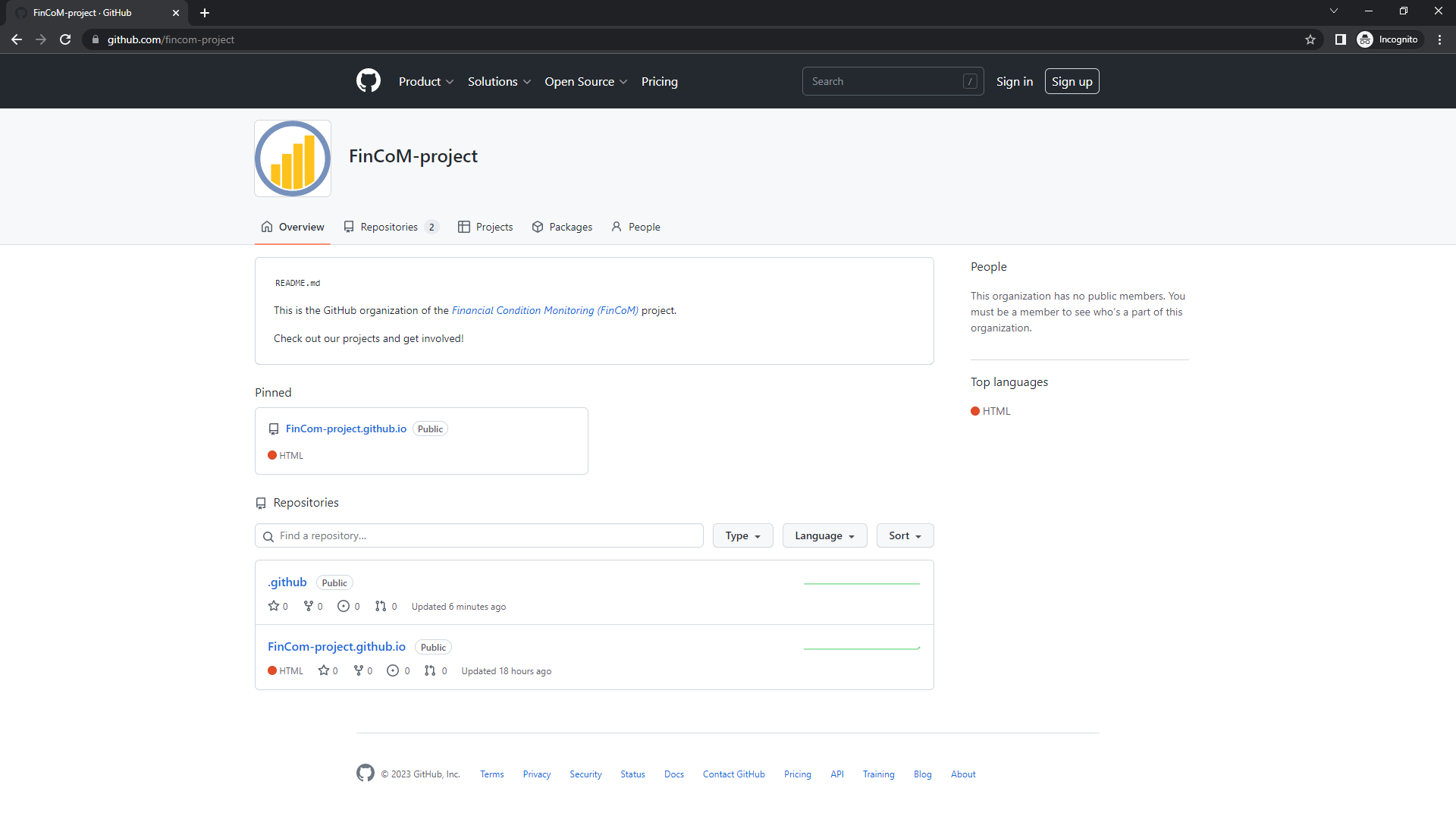Viewport: 1456px width, 835px height.
Task: Click pull requests count of FinCom-project.github.io repository
Action: 436,670
